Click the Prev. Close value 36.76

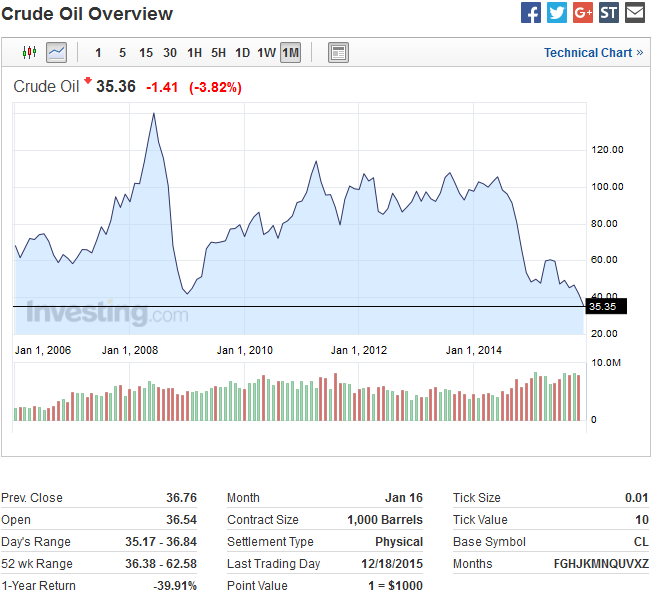181,498
